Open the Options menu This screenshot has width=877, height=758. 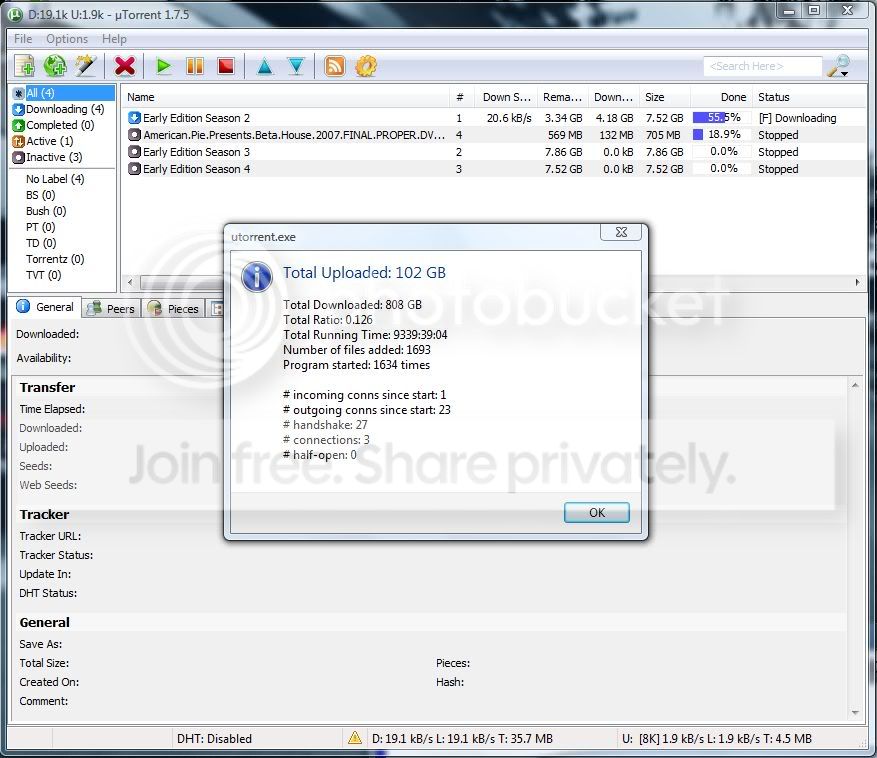(67, 39)
